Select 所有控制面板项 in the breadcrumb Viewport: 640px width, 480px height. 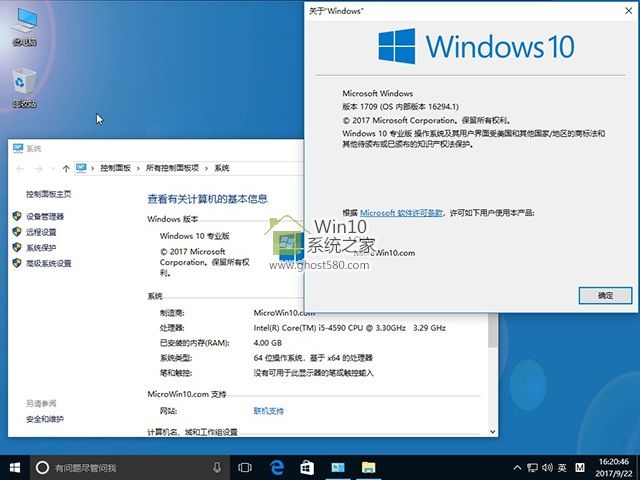(172, 168)
